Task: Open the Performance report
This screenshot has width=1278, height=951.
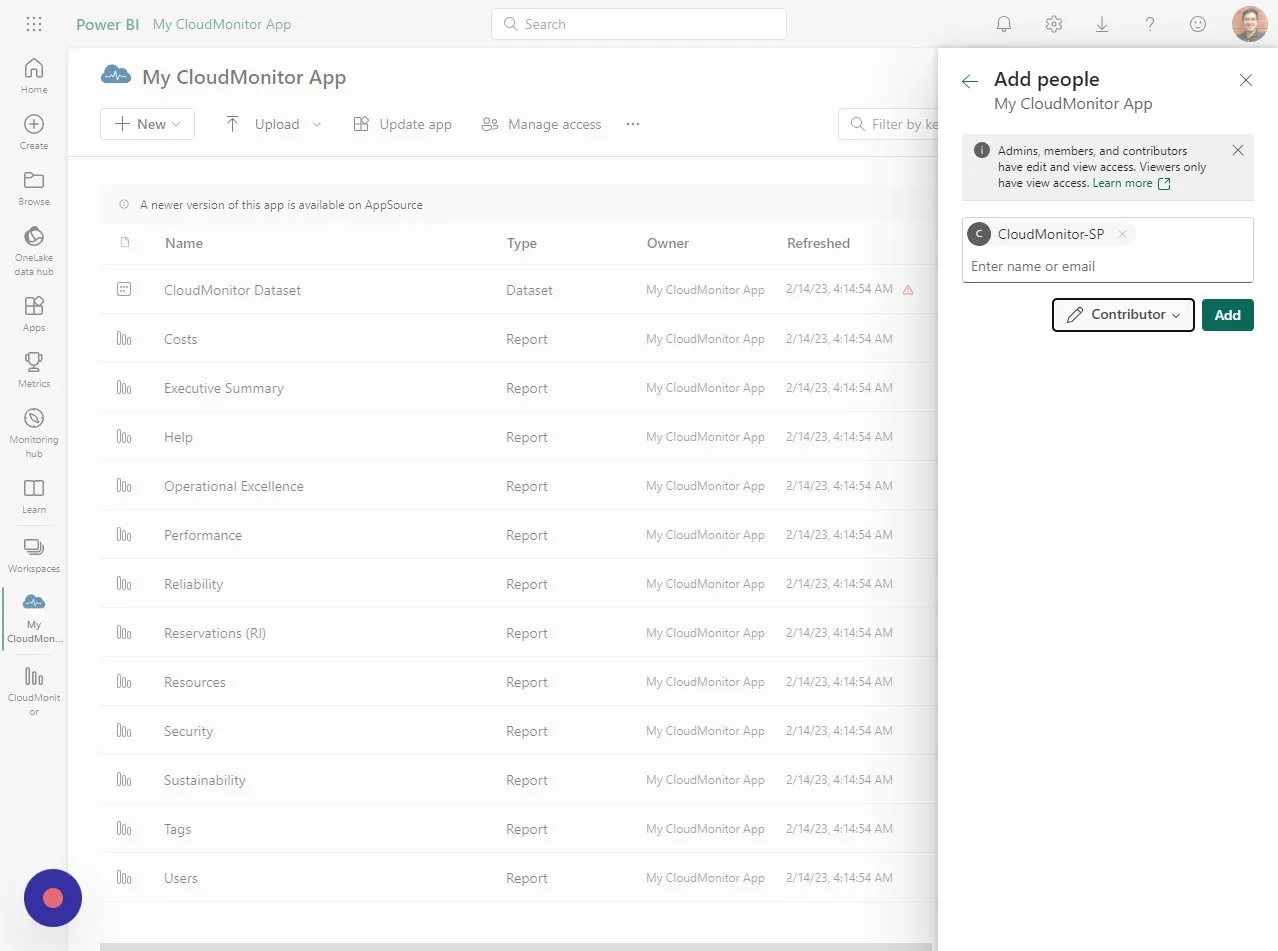Action: (203, 535)
